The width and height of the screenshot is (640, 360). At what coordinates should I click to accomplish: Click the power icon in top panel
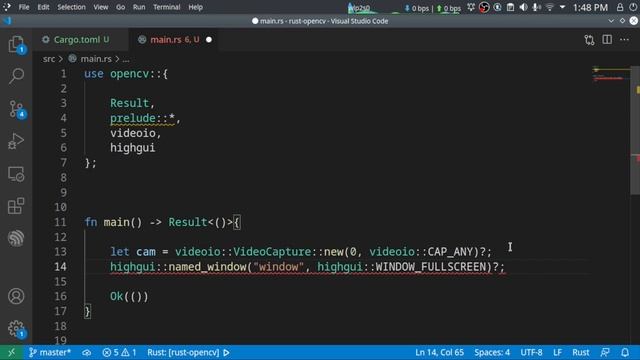coord(633,7)
